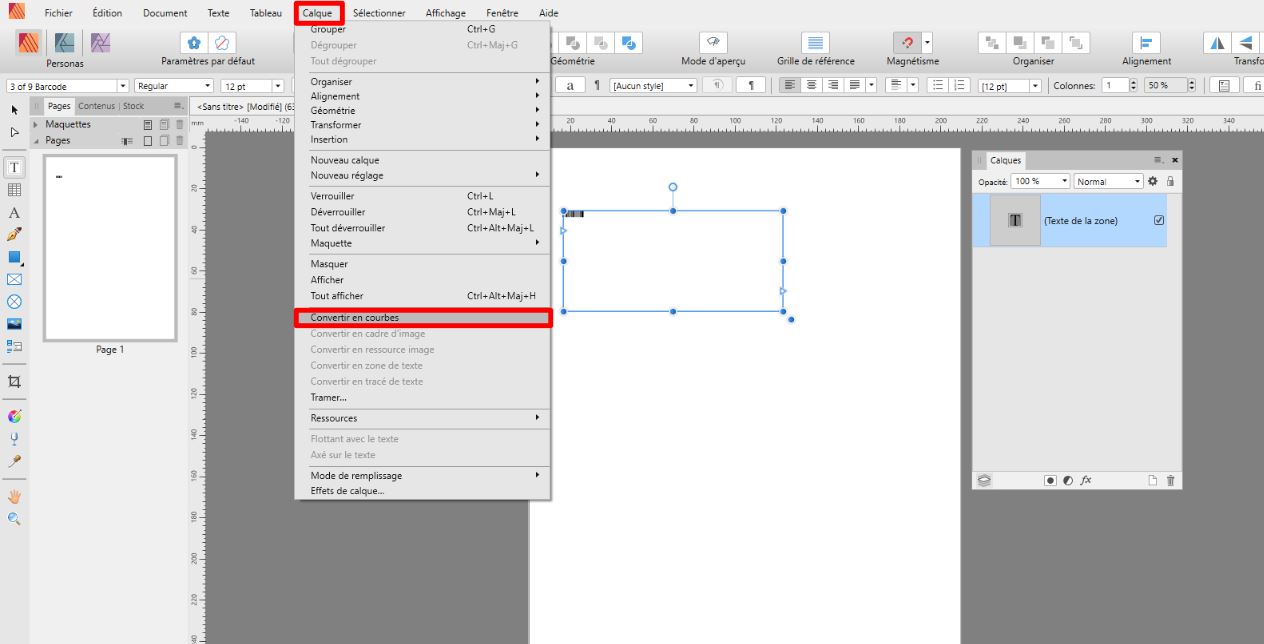Viewport: 1264px width, 644px height.
Task: Select the Table tool
Action: 14,190
